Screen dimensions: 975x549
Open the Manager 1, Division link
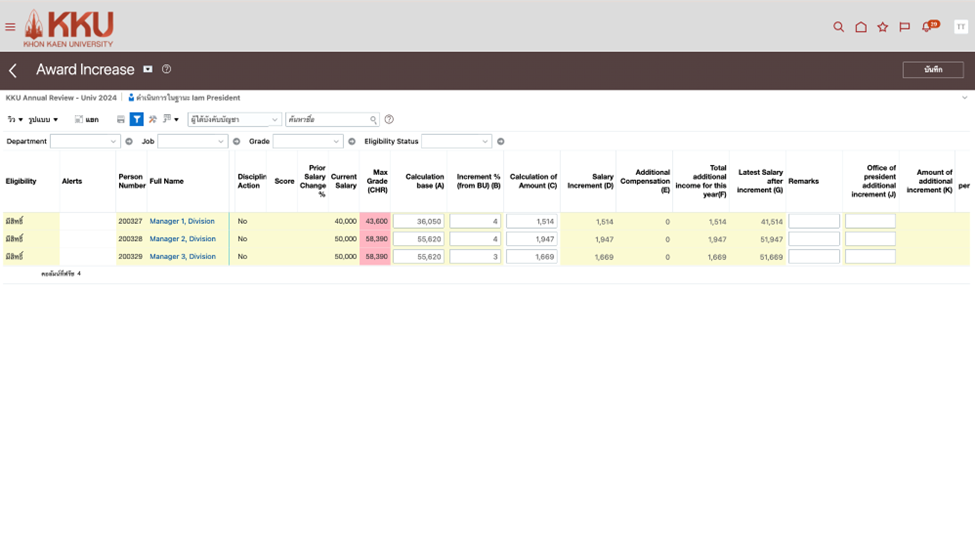point(182,221)
